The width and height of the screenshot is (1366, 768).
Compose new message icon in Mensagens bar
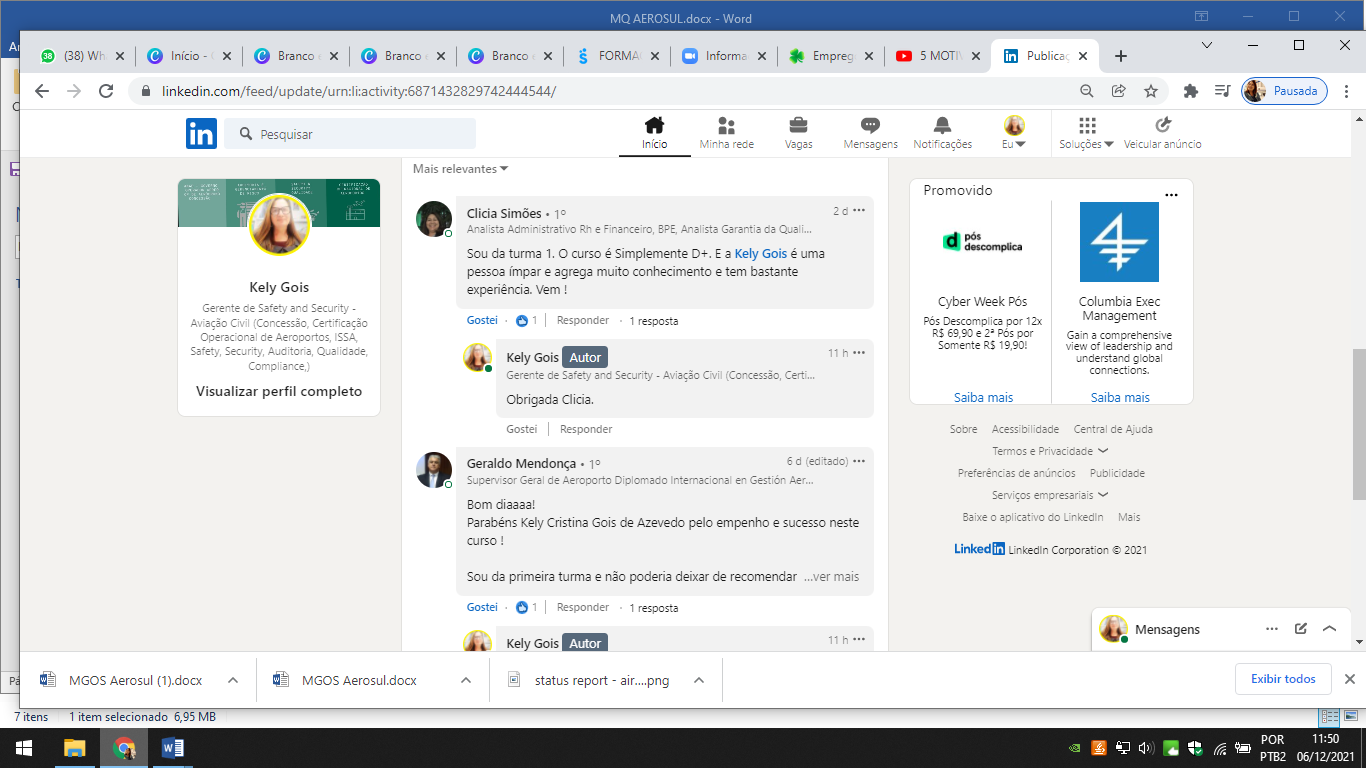click(1301, 629)
